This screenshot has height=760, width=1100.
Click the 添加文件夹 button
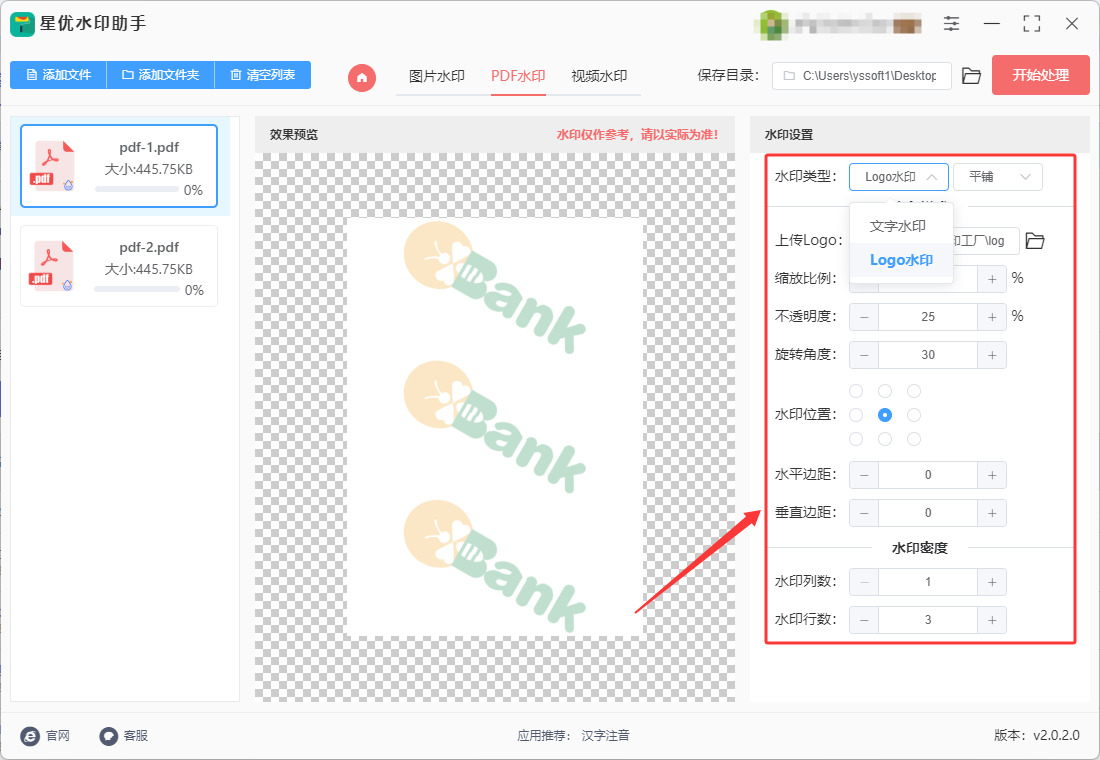pyautogui.click(x=160, y=74)
